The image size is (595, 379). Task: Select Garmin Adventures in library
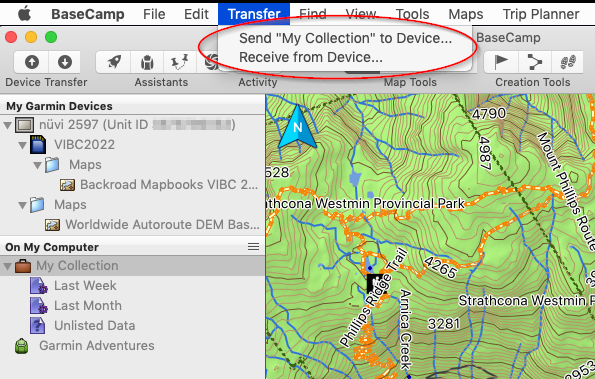(x=97, y=346)
